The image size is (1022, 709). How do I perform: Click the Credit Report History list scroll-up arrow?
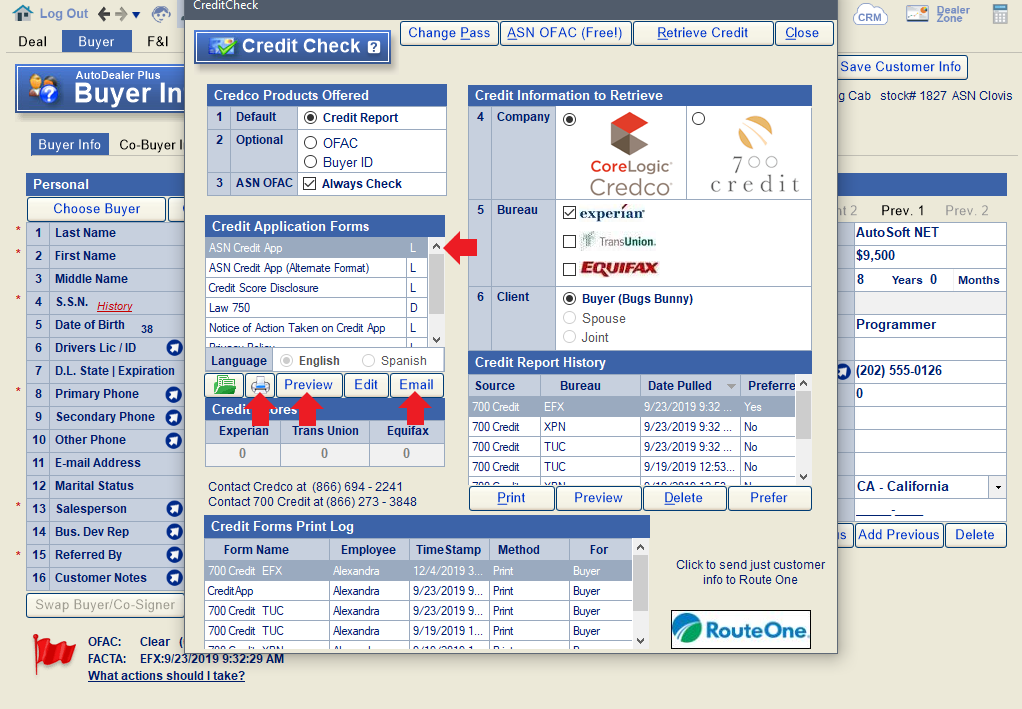(804, 384)
